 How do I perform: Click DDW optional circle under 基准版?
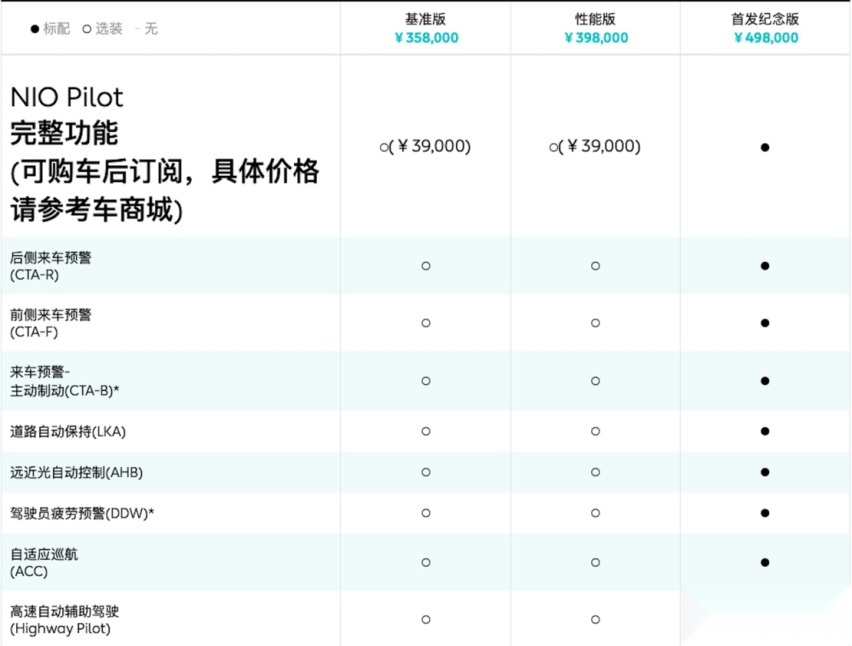coord(426,513)
